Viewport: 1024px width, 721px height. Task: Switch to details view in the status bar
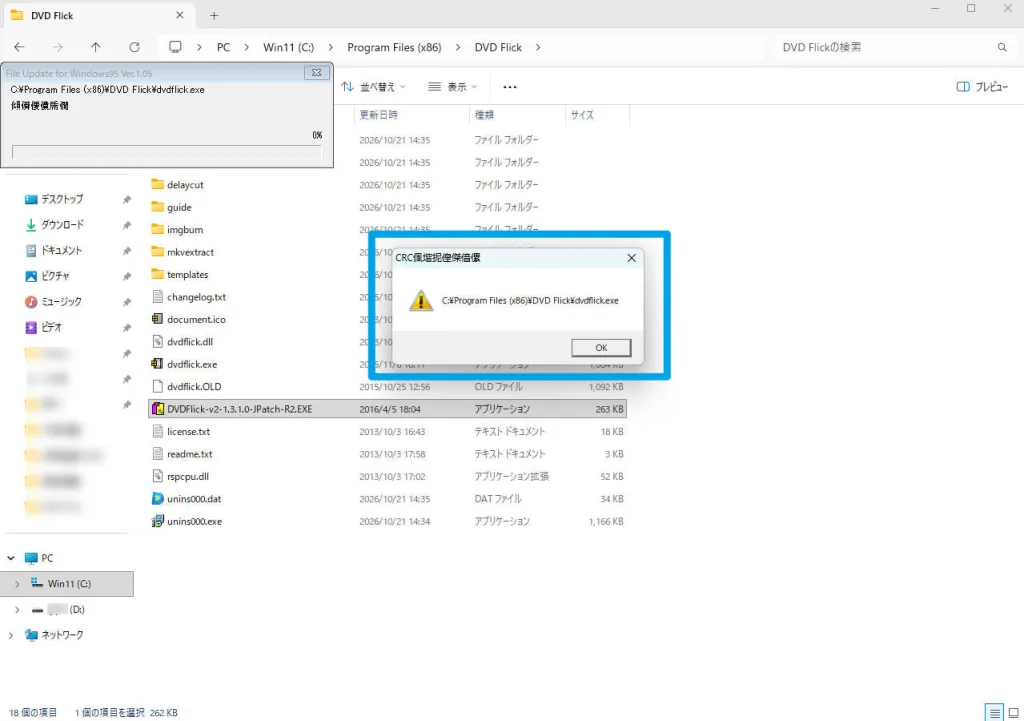point(994,713)
